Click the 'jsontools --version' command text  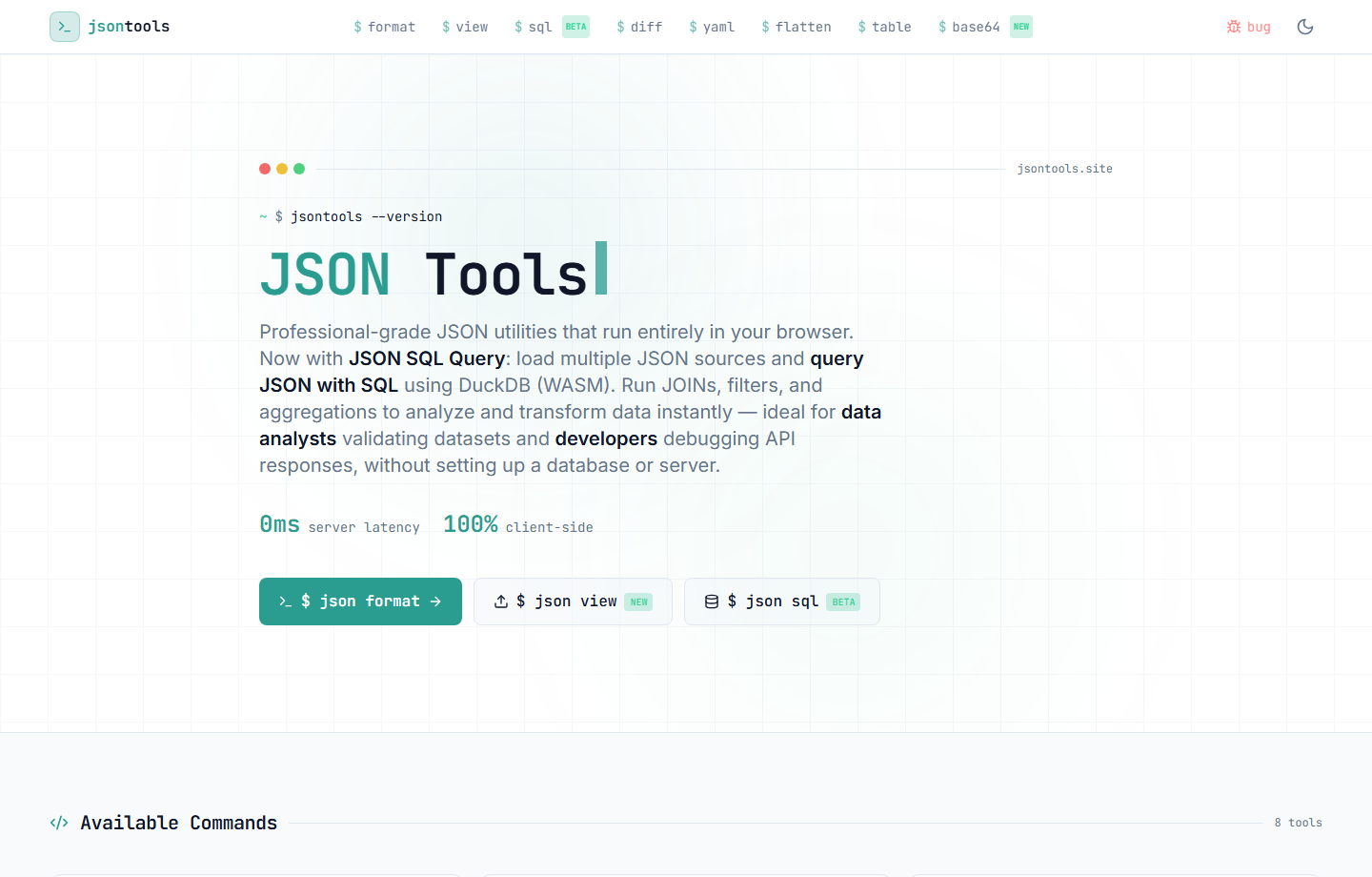coord(366,216)
